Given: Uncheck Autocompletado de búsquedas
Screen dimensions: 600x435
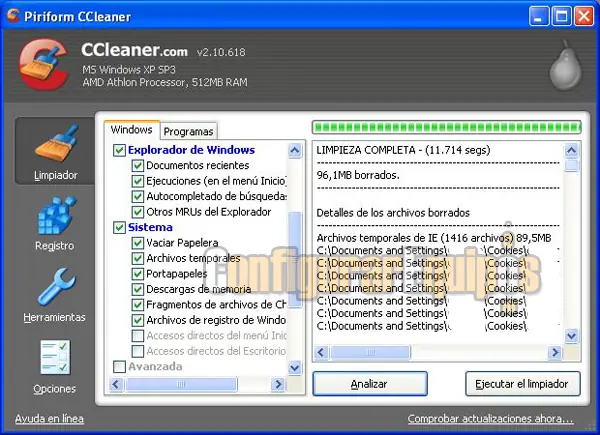Looking at the screenshot, I should 137,196.
